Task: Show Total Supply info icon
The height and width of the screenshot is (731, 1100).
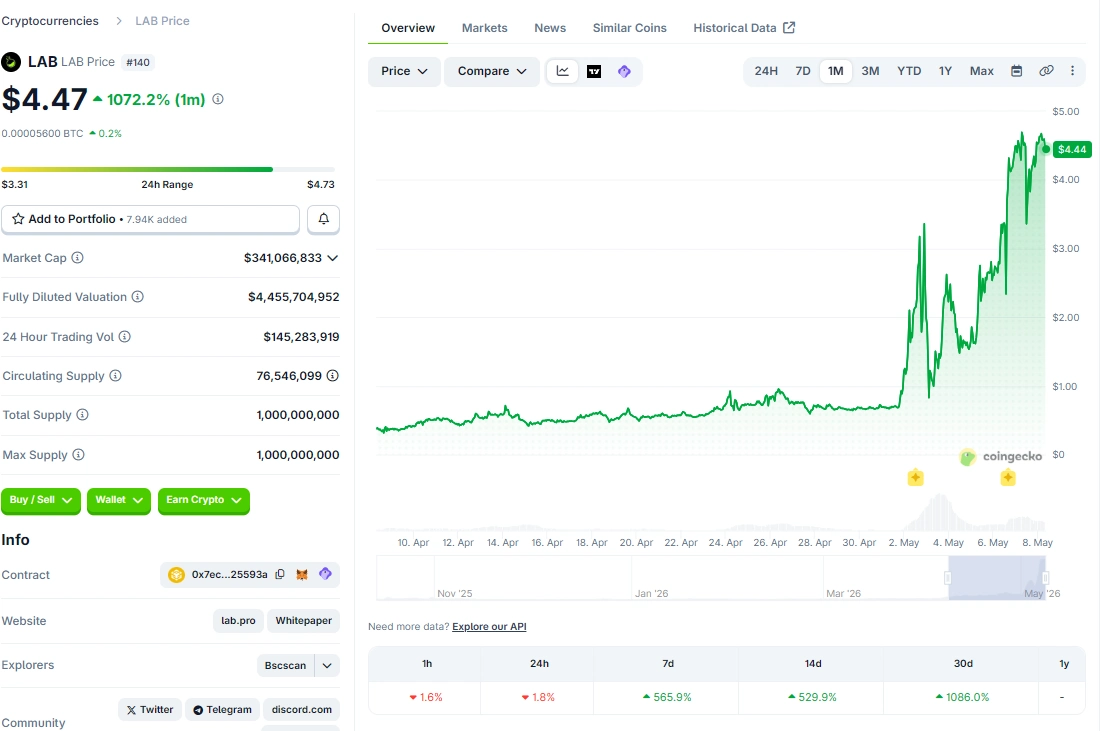Action: pyautogui.click(x=83, y=415)
